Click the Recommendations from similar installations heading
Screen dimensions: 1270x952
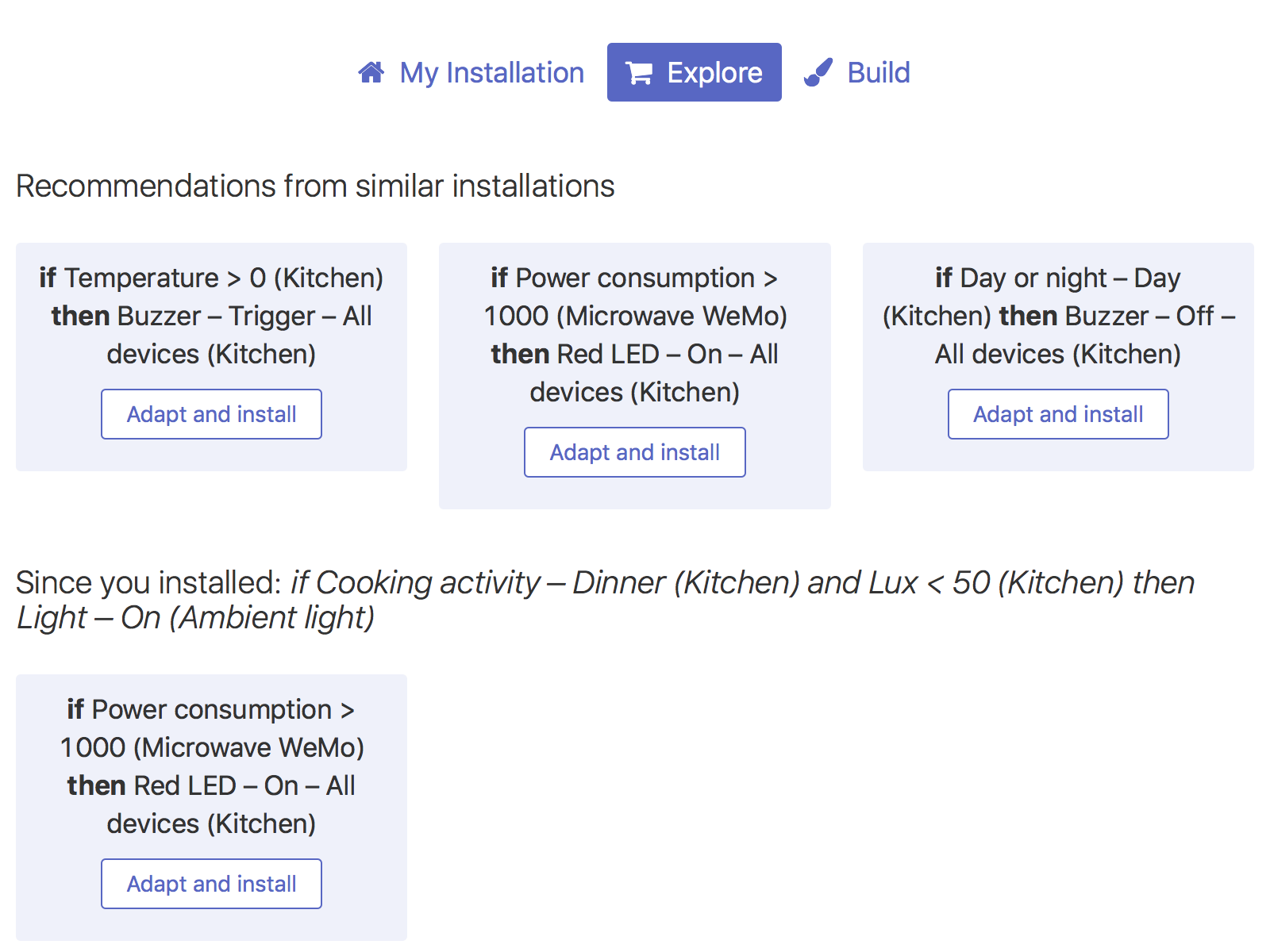(315, 186)
